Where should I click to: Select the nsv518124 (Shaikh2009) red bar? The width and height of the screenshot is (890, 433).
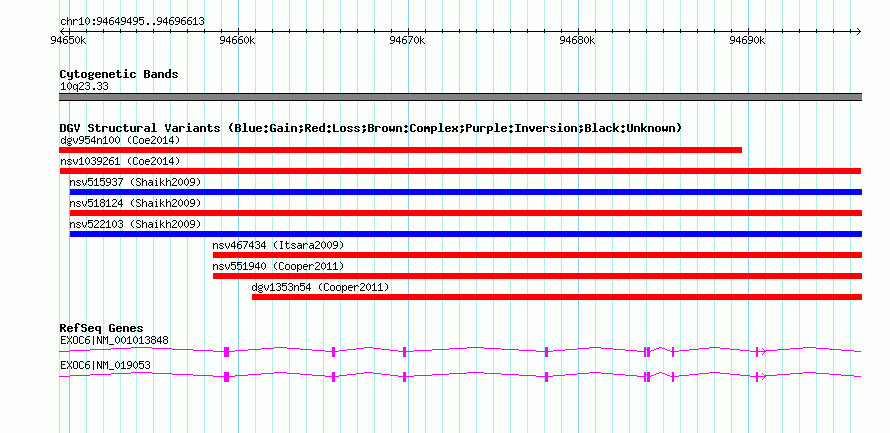(465, 213)
